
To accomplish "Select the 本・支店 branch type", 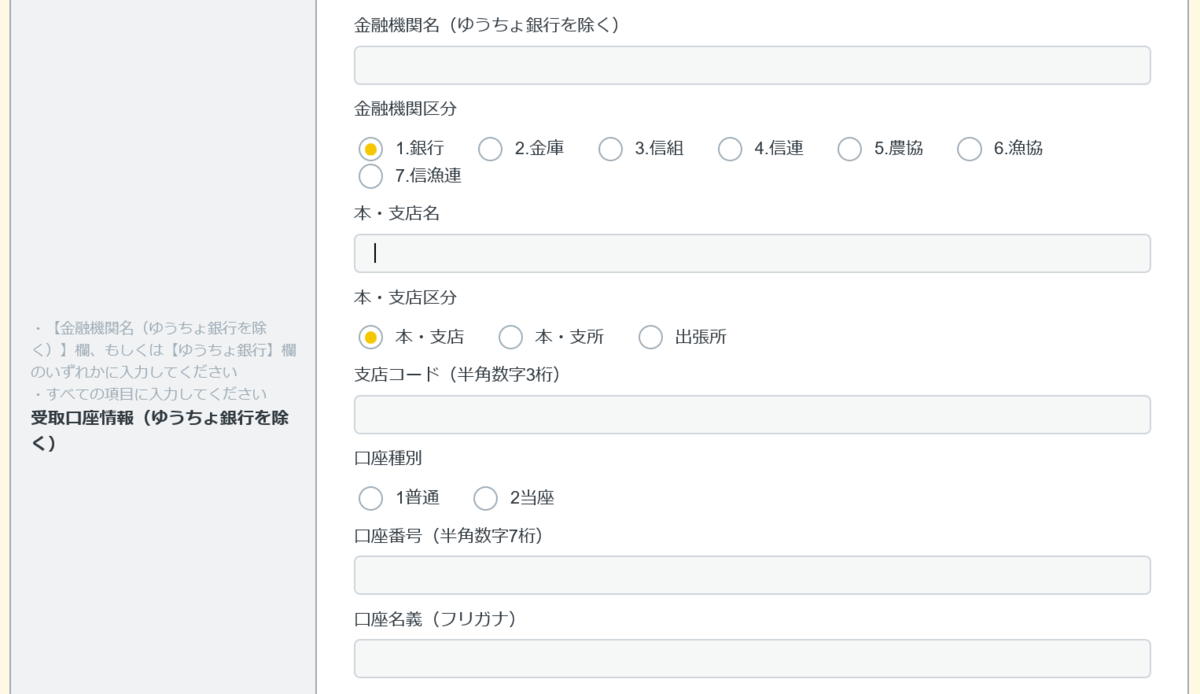I will [x=371, y=337].
